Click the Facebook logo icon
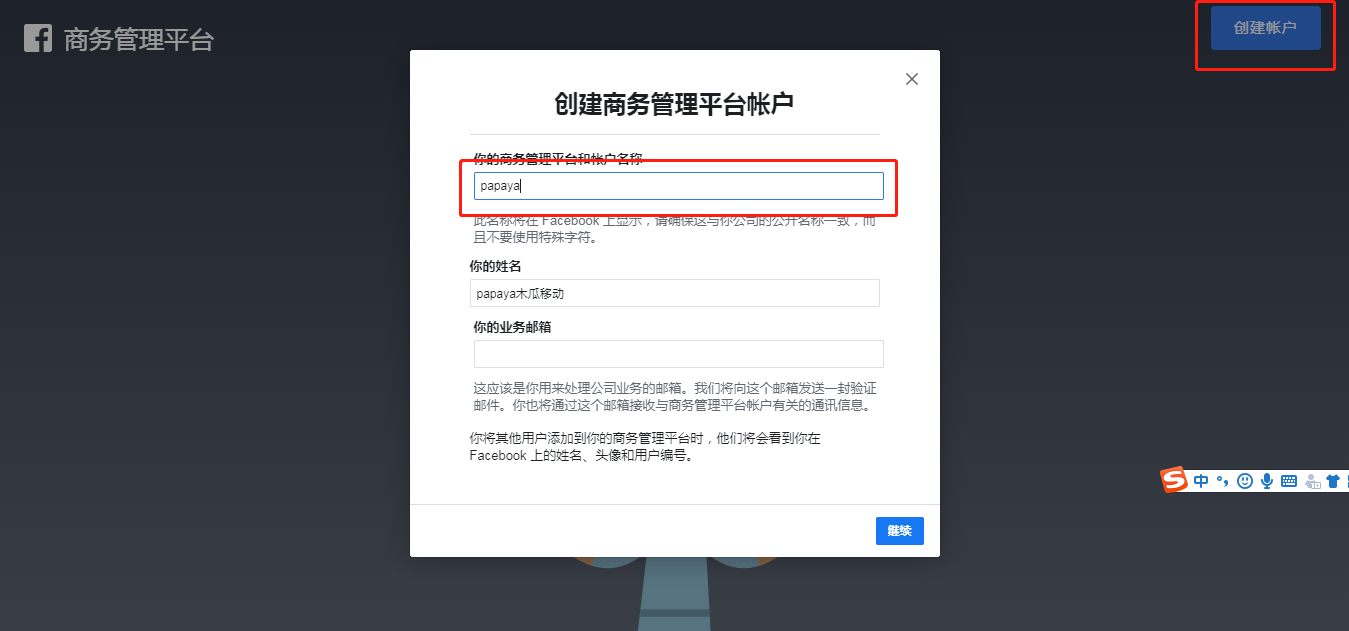The width and height of the screenshot is (1349, 631). pos(38,39)
